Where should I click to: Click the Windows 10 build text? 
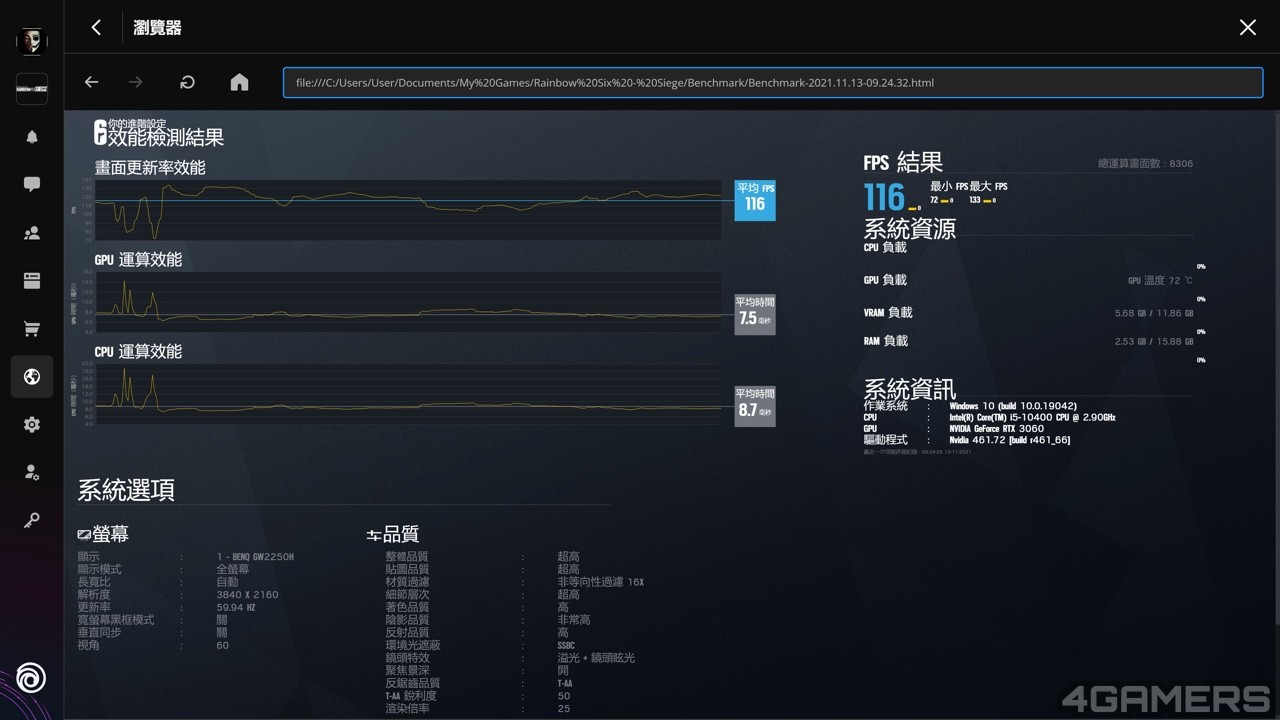click(1013, 406)
